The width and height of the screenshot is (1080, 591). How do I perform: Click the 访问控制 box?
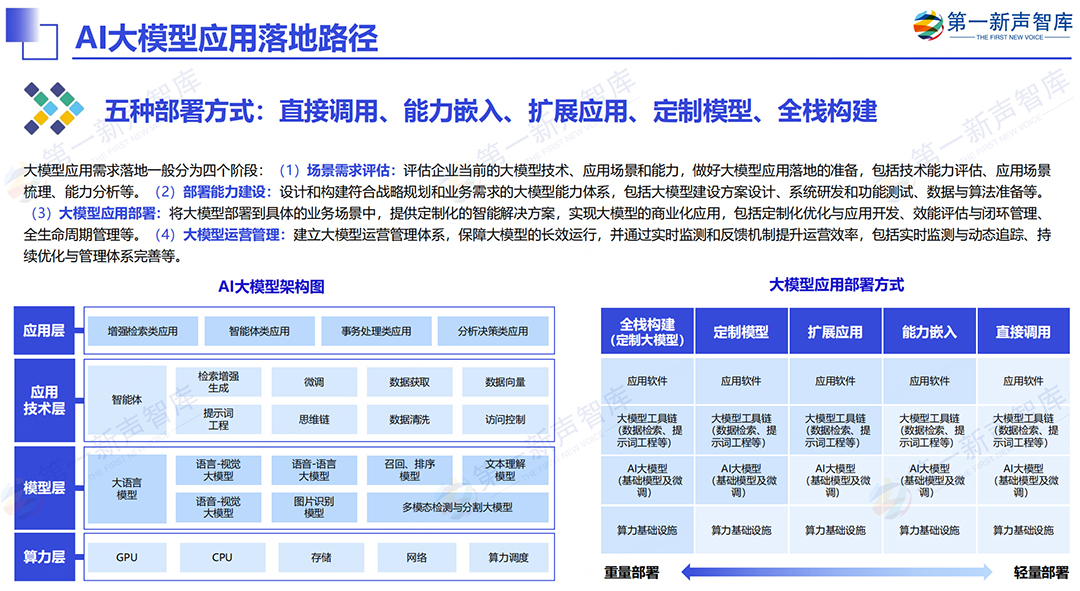tap(505, 419)
